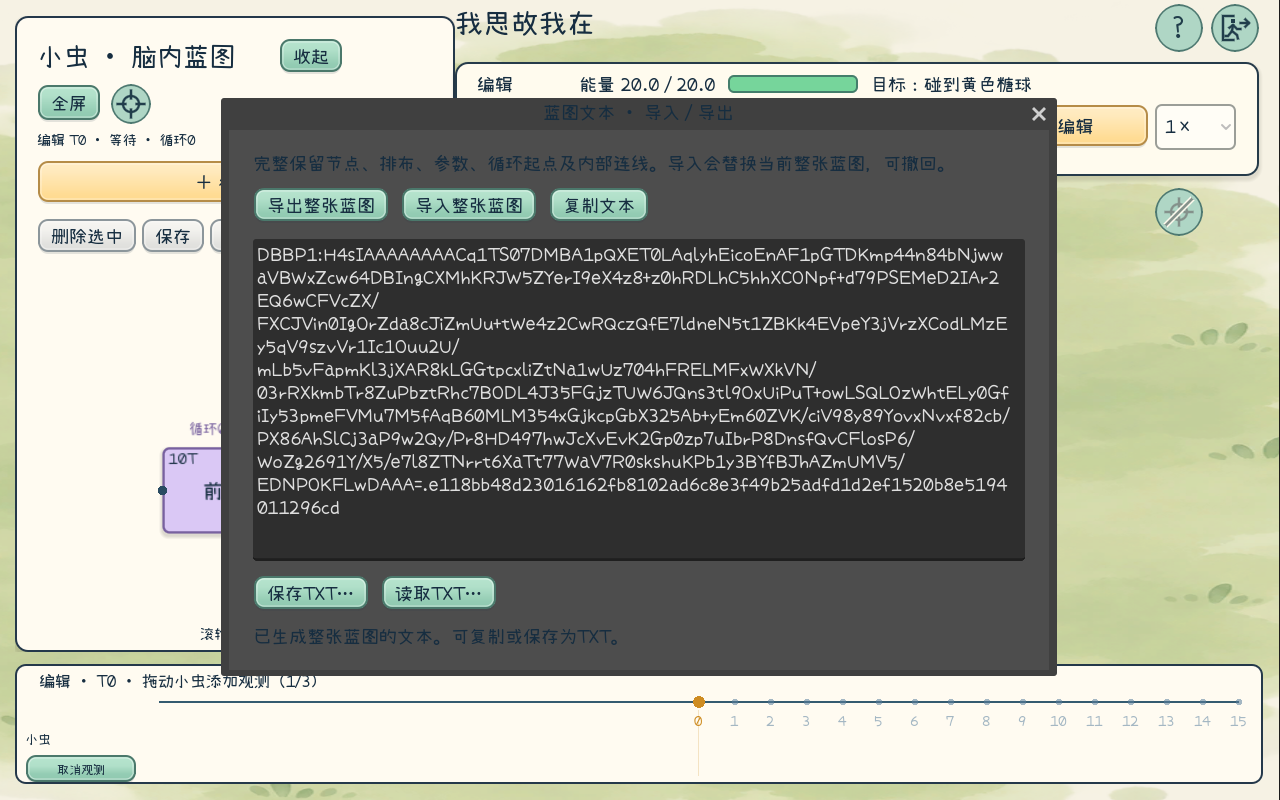Click inside the blueprint text area
Screen dimensions: 1280x800
click(x=639, y=399)
